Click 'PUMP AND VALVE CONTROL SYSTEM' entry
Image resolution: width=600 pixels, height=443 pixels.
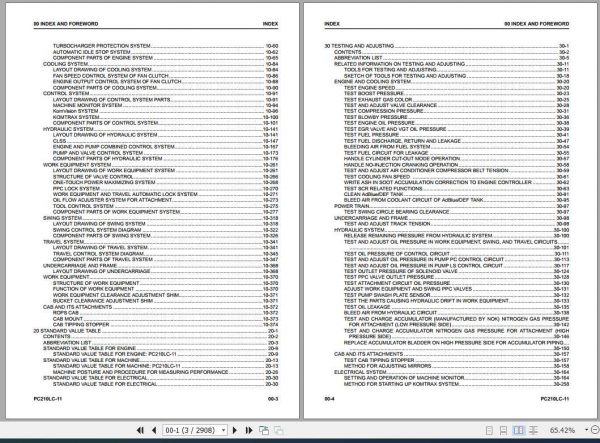[98, 153]
